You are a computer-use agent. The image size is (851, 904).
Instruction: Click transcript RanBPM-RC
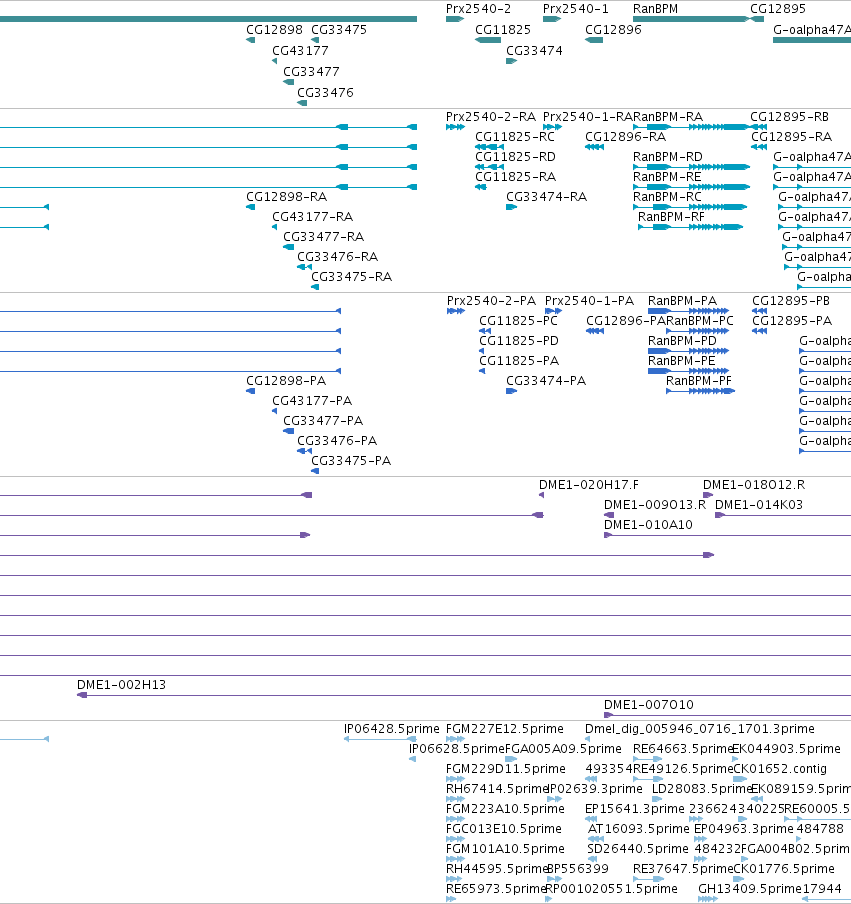[x=667, y=197]
